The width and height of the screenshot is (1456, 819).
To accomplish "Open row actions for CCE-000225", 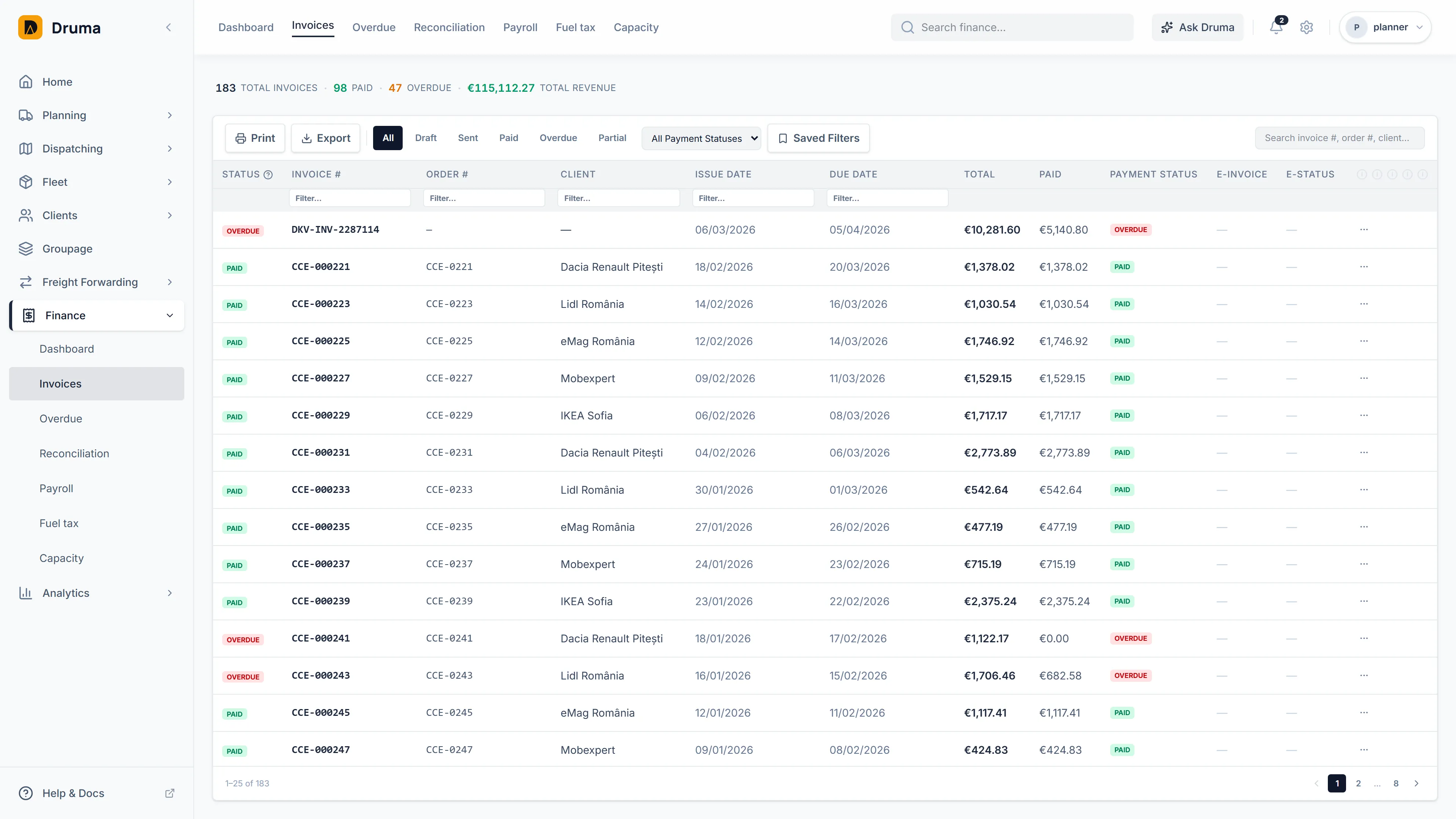I will [x=1364, y=341].
